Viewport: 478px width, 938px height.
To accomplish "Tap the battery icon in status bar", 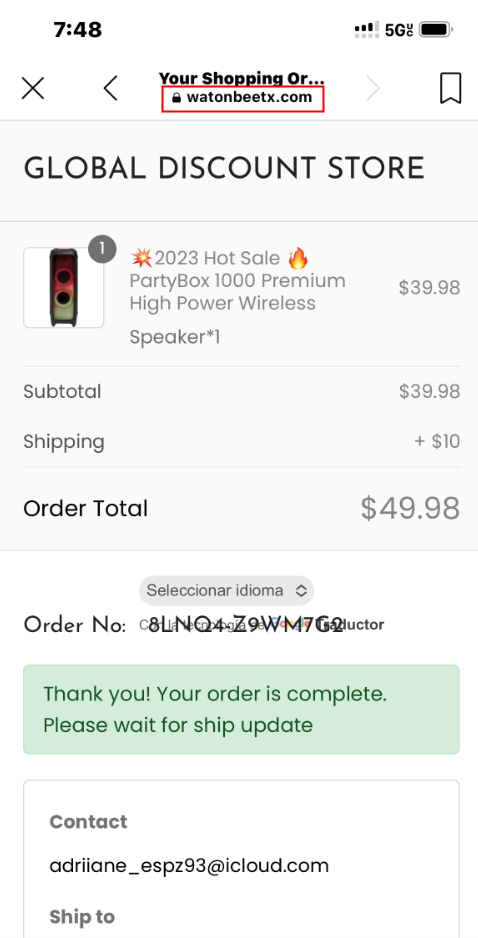I will tap(436, 29).
